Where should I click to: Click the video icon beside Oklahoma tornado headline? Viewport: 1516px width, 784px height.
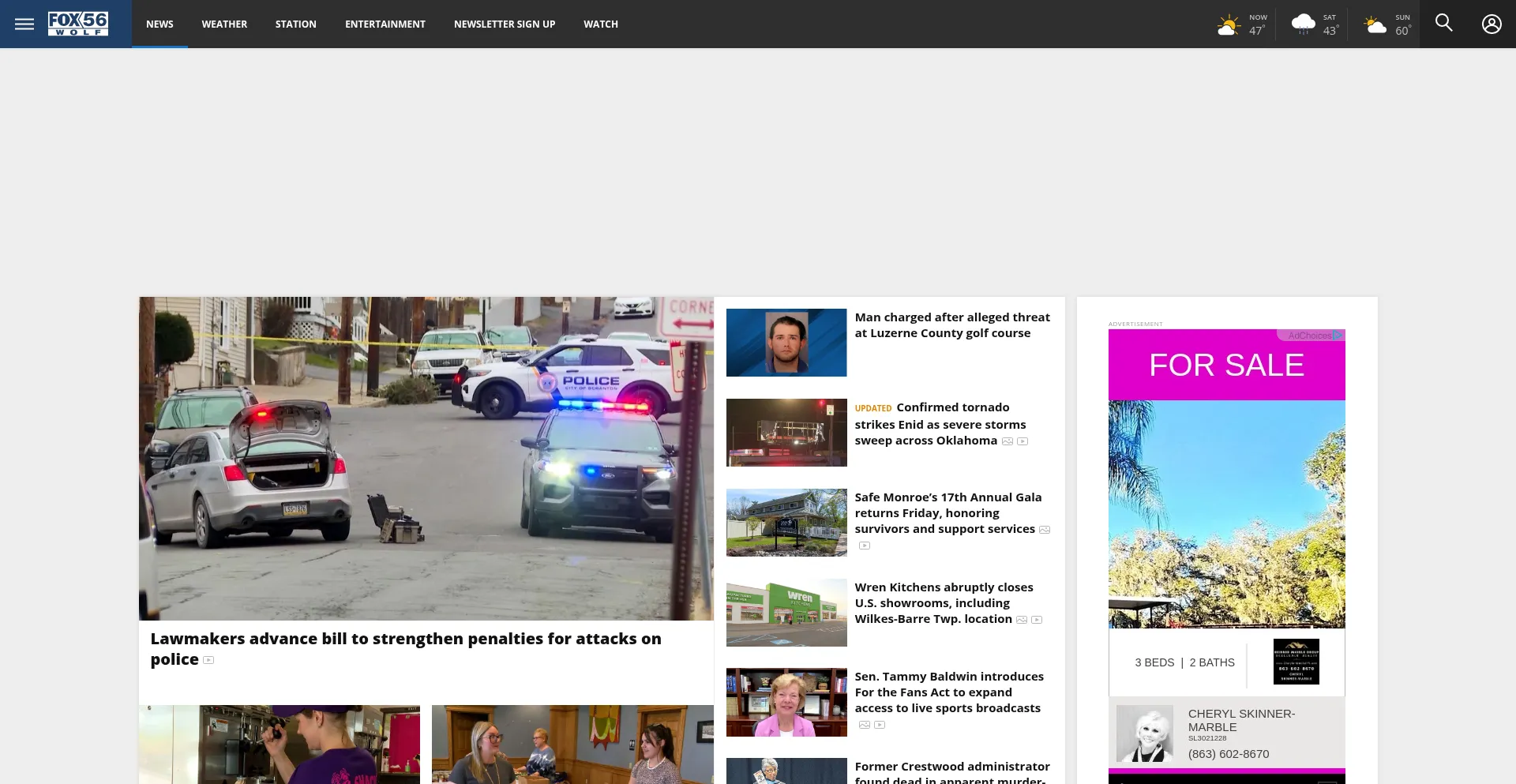1023,441
